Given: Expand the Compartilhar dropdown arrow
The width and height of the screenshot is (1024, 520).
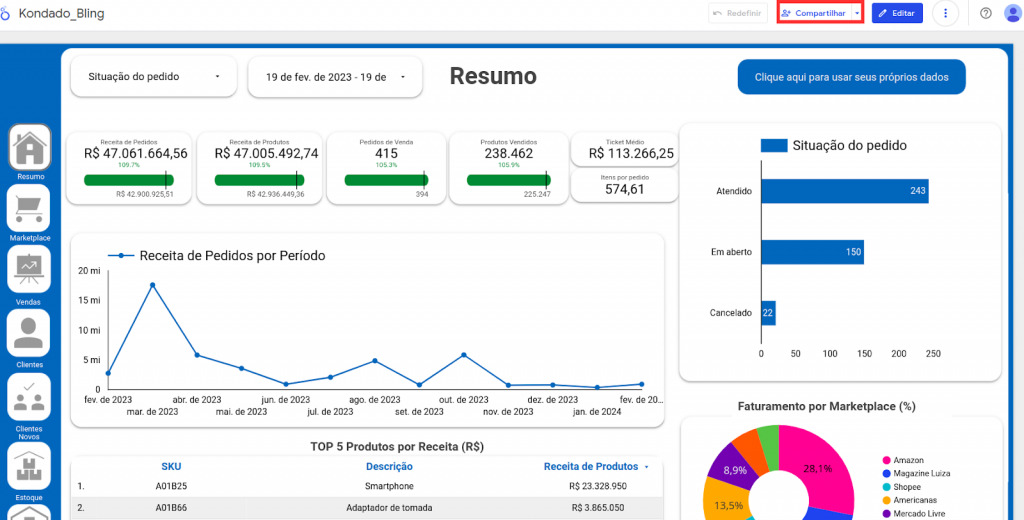Looking at the screenshot, I should 857,13.
